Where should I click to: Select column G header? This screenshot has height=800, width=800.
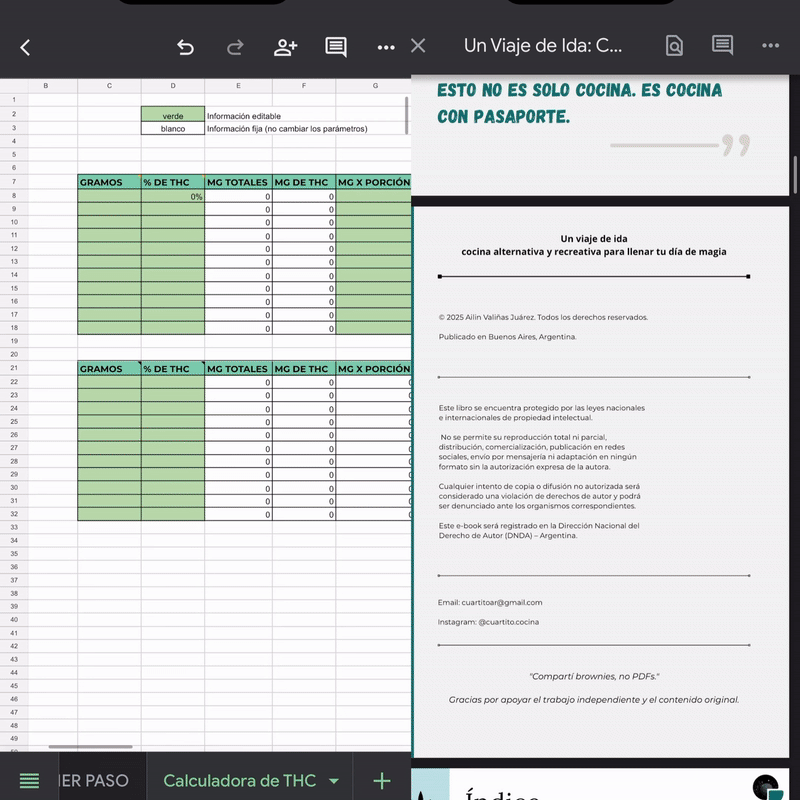[x=375, y=86]
